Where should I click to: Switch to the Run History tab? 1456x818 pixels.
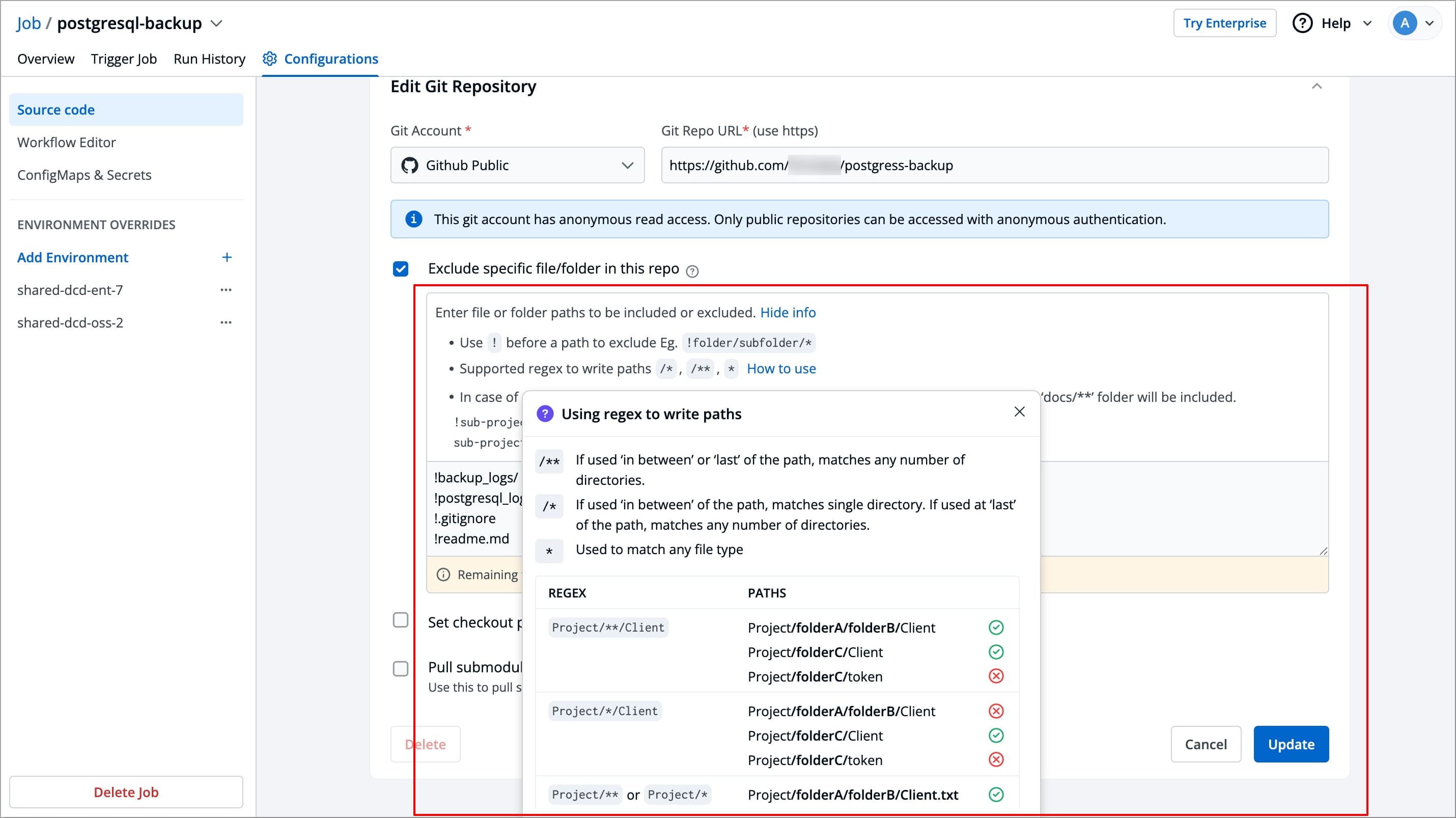[209, 59]
